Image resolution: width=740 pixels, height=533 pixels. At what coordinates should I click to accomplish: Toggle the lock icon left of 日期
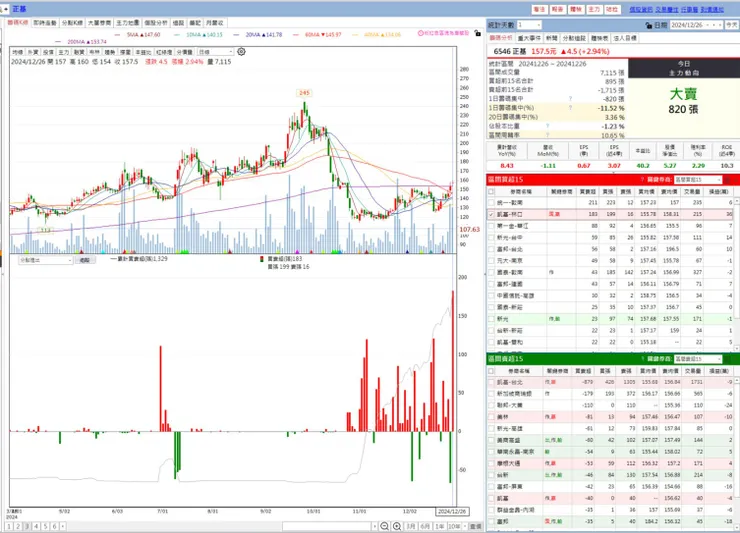pos(648,25)
